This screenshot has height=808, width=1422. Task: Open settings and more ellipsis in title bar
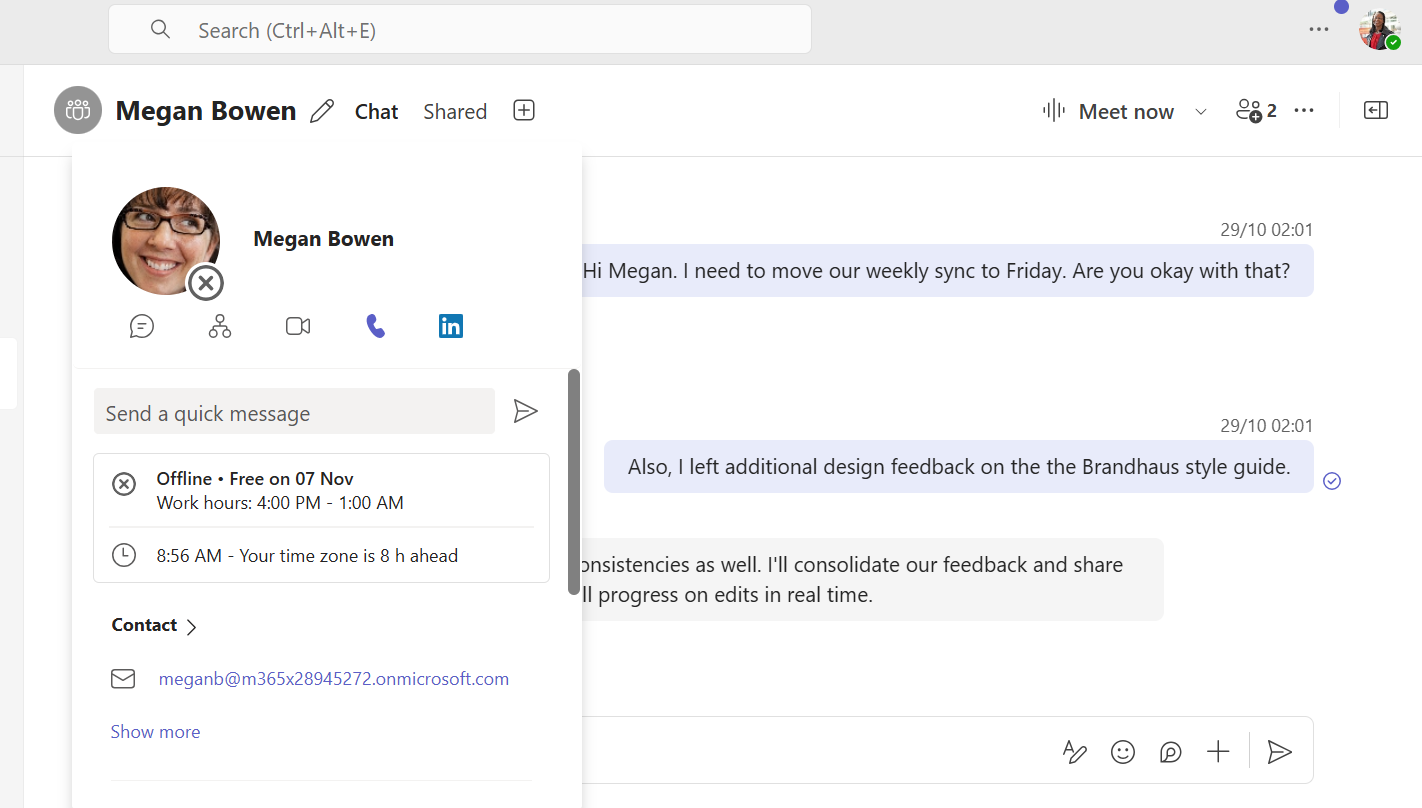pos(1319,29)
